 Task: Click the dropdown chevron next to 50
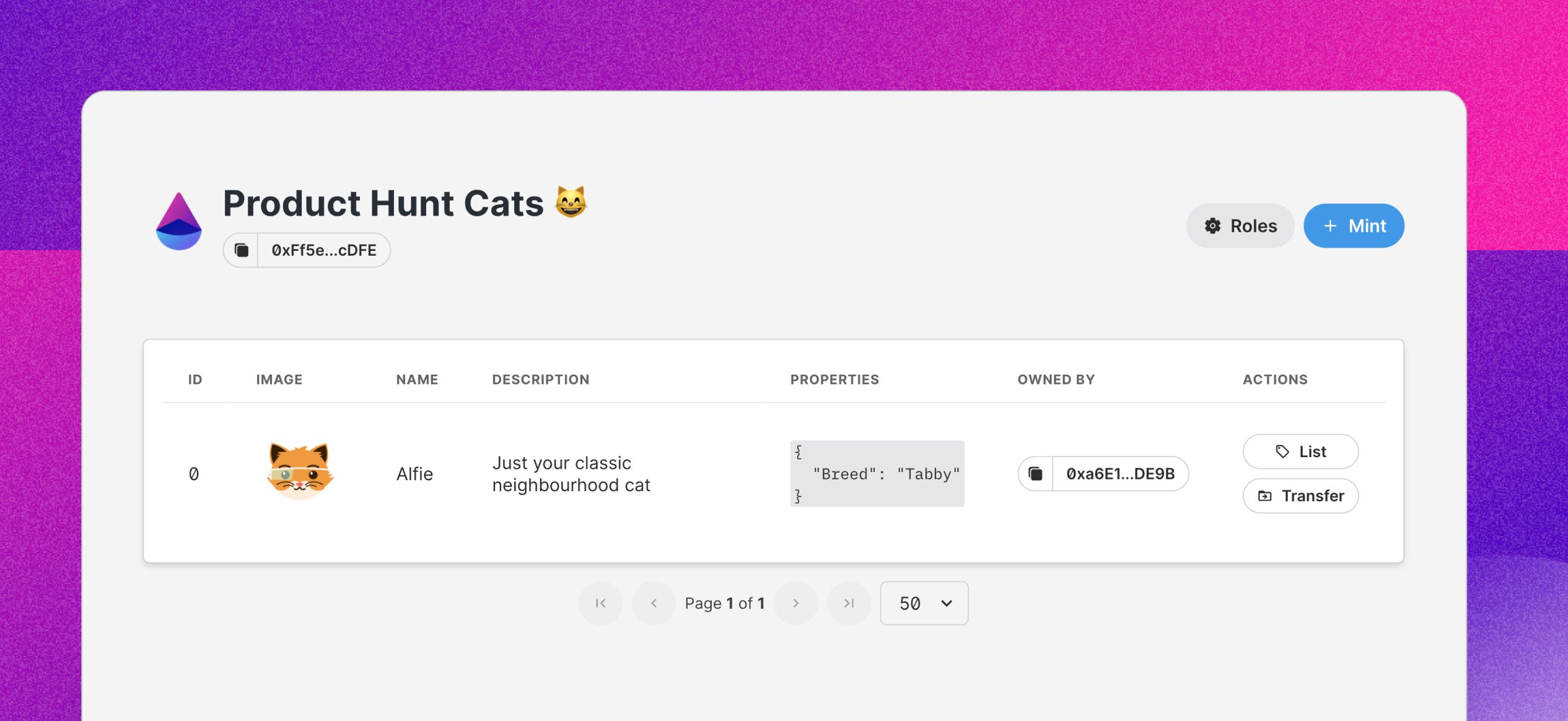coord(947,603)
